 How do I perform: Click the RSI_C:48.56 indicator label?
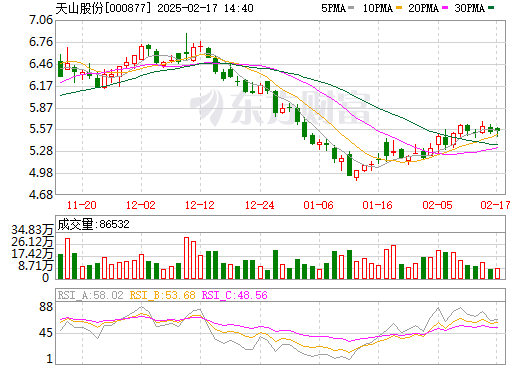(x=235, y=295)
